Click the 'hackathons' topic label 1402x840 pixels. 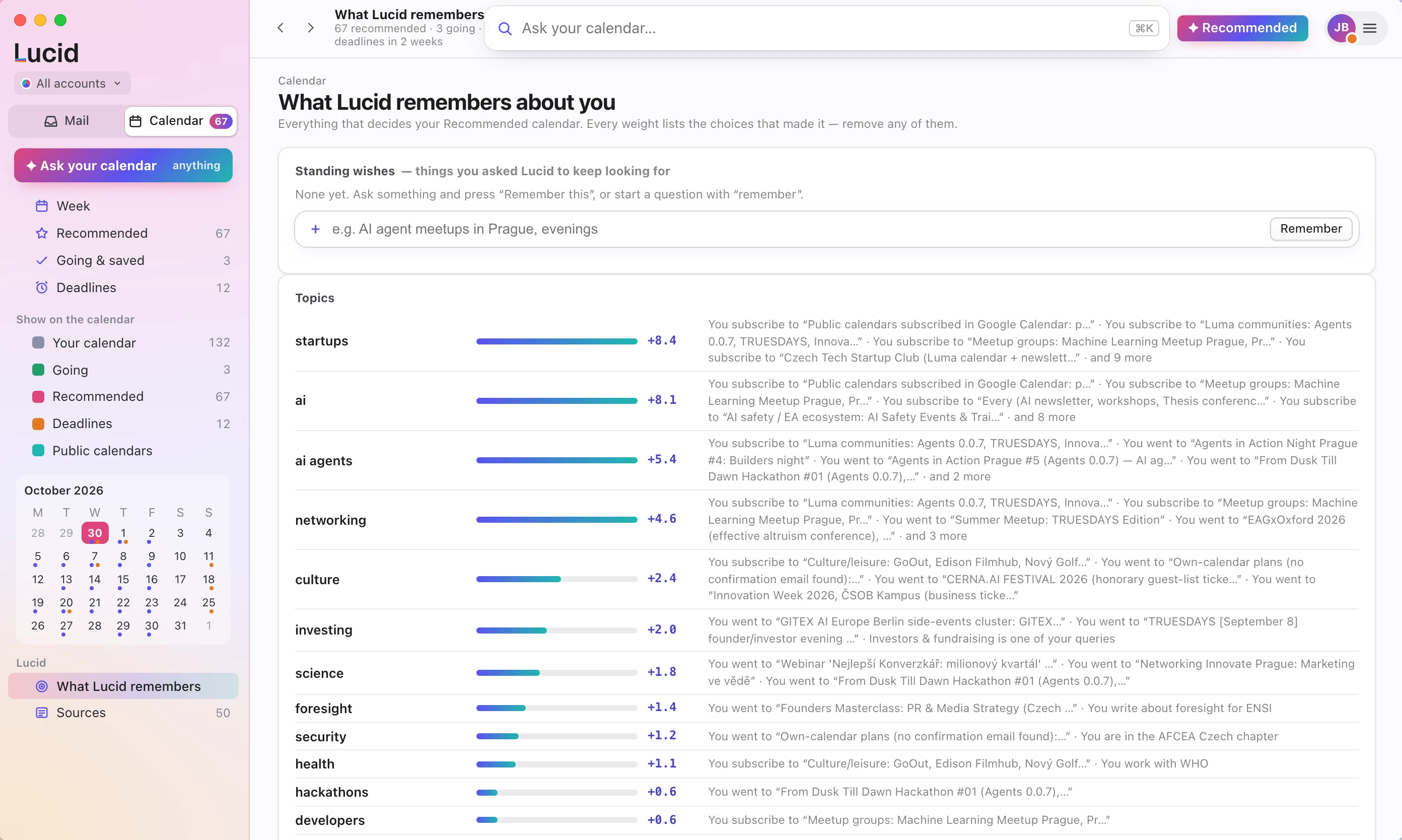coord(332,792)
